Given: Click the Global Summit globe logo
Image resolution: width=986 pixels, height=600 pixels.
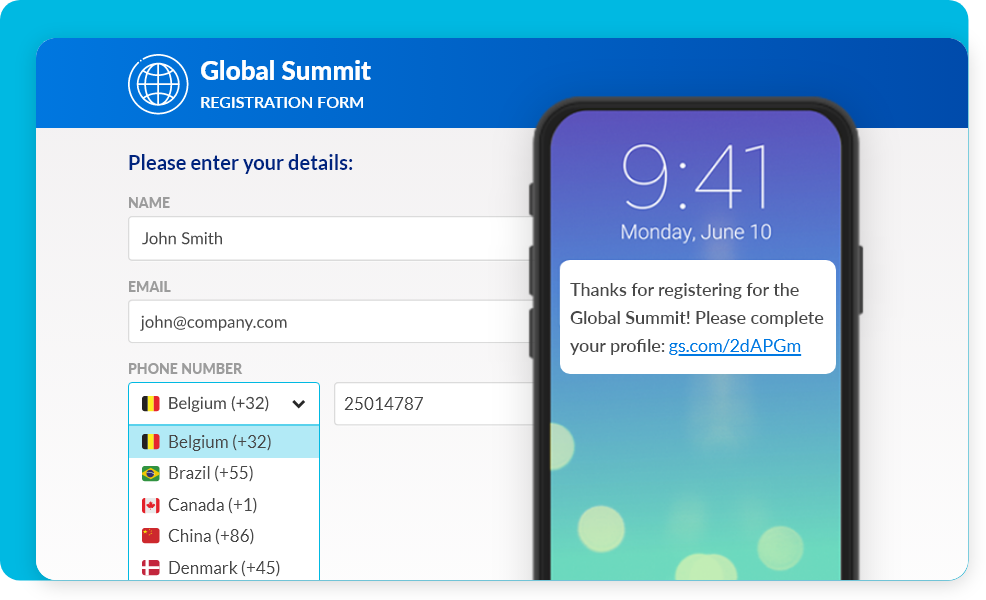Looking at the screenshot, I should tap(158, 84).
